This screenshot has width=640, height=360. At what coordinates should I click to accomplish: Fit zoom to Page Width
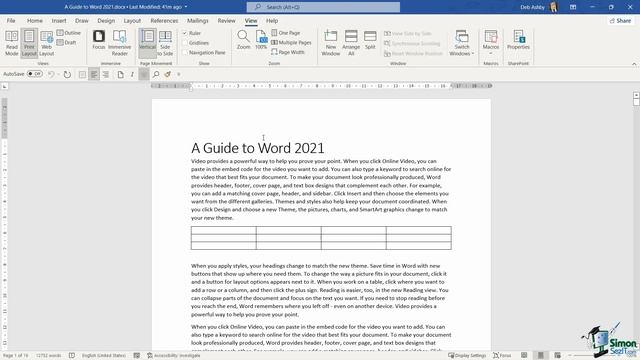(288, 52)
